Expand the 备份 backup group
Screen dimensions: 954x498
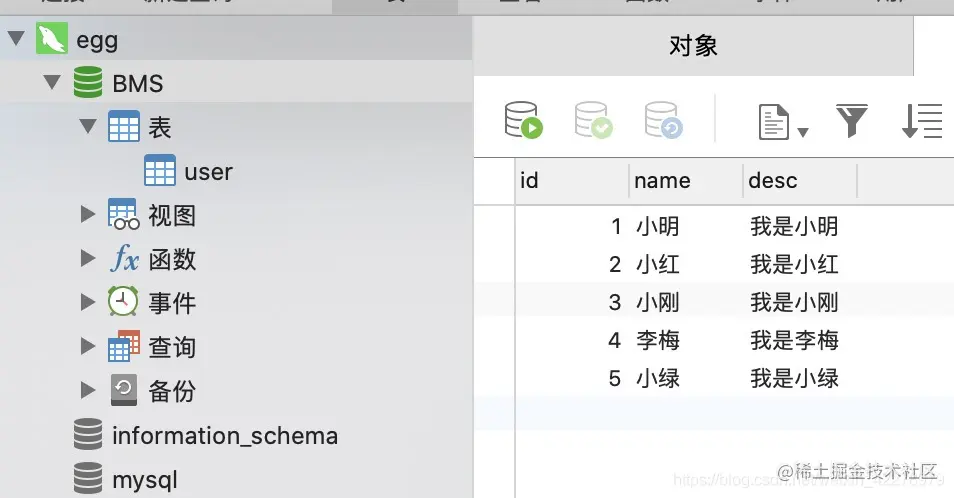[88, 390]
